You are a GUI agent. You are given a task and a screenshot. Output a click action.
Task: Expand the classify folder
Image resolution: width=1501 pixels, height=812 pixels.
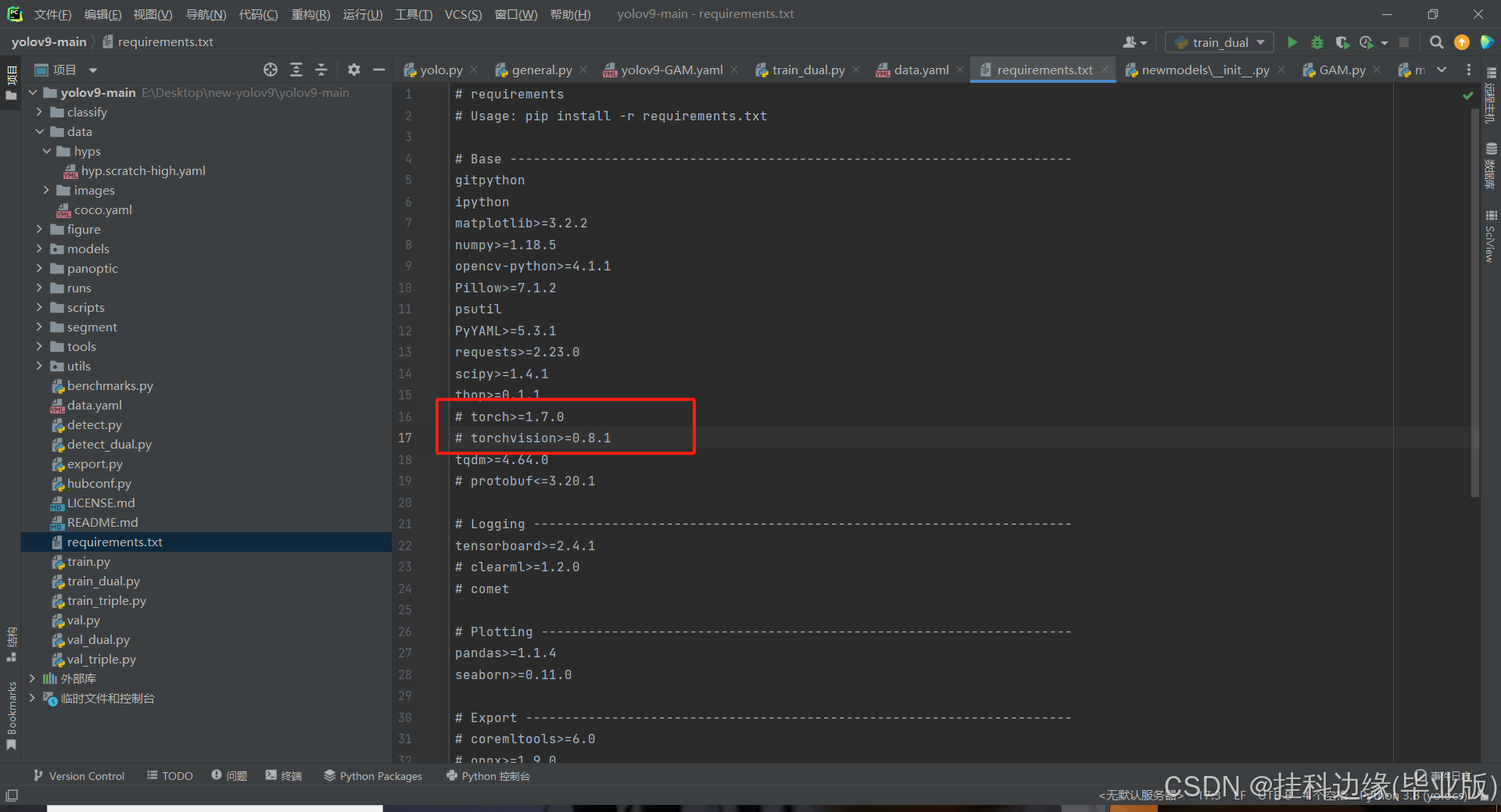tap(39, 113)
